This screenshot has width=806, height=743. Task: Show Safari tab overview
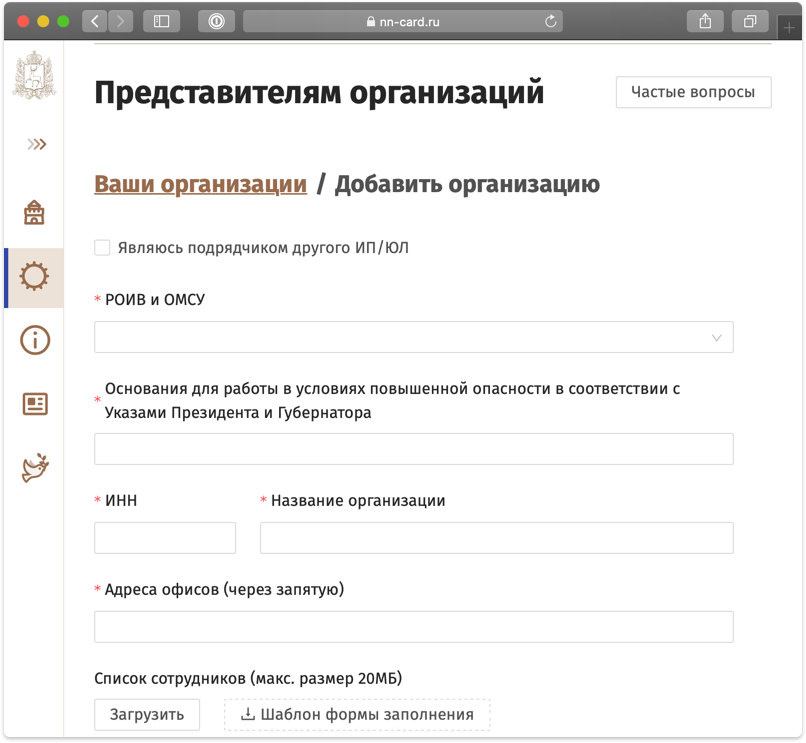(749, 21)
